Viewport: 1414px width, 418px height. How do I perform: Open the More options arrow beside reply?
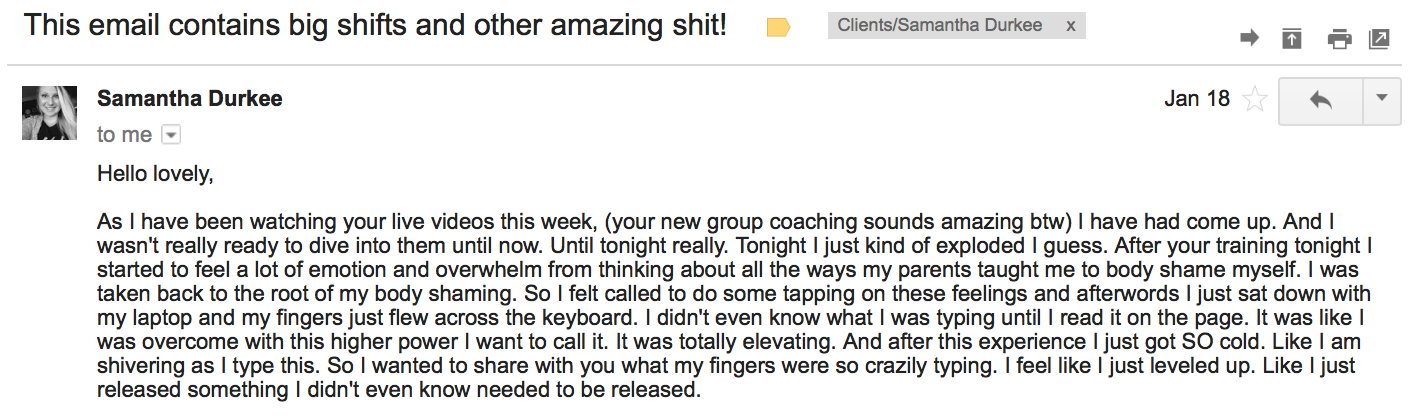pyautogui.click(x=1382, y=99)
